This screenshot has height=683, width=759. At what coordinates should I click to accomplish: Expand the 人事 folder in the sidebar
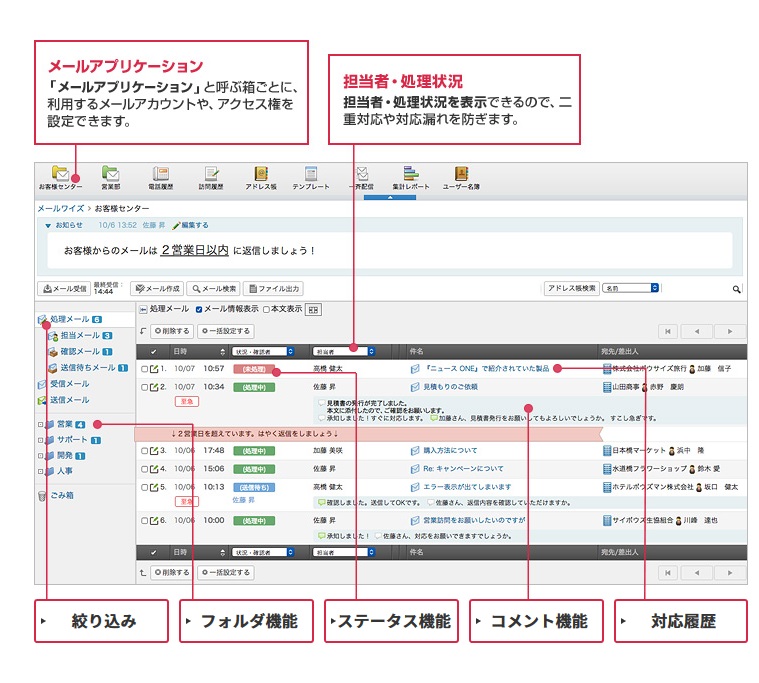coord(41,471)
